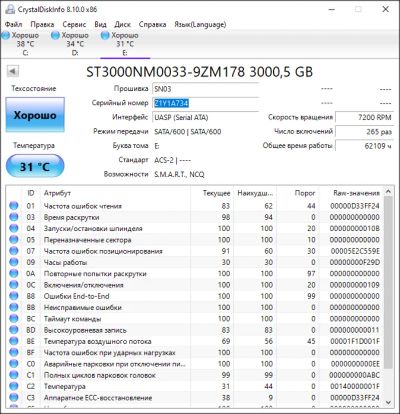The width and height of the screenshot is (400, 414).
Task: Click blue health orb for drive C:
Action: 6,35
